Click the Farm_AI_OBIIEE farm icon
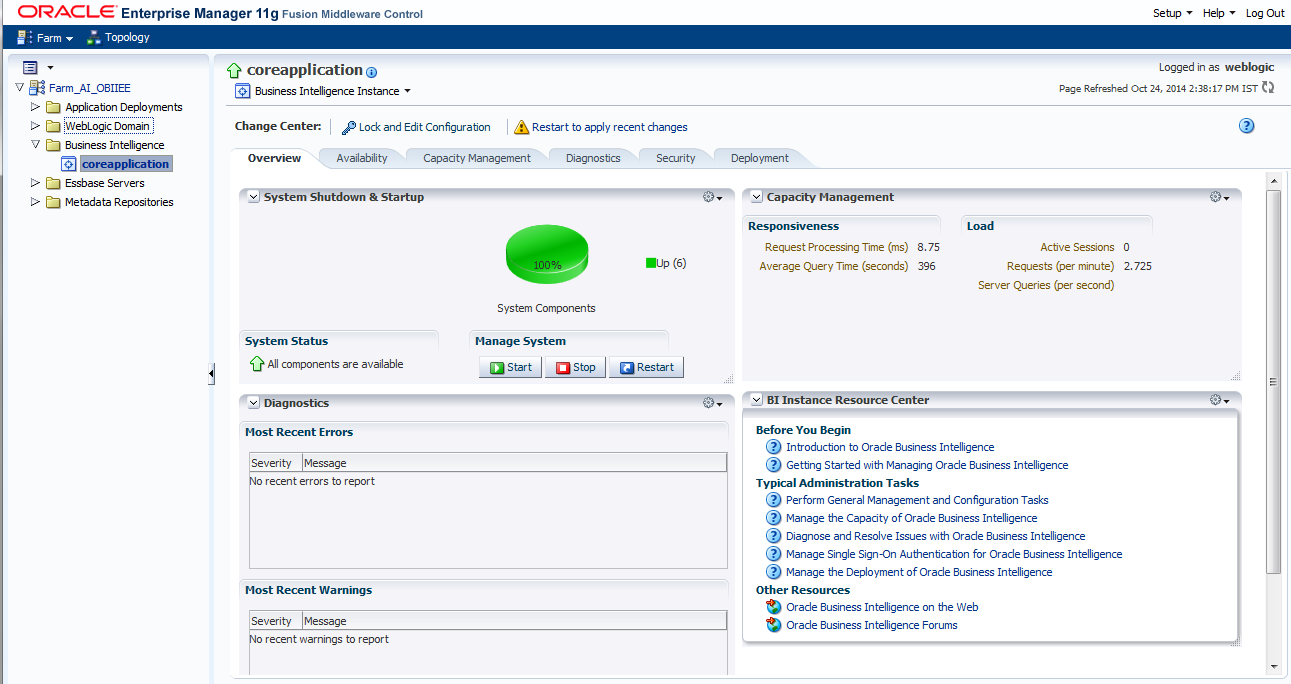Image resolution: width=1291 pixels, height=684 pixels. pos(36,88)
